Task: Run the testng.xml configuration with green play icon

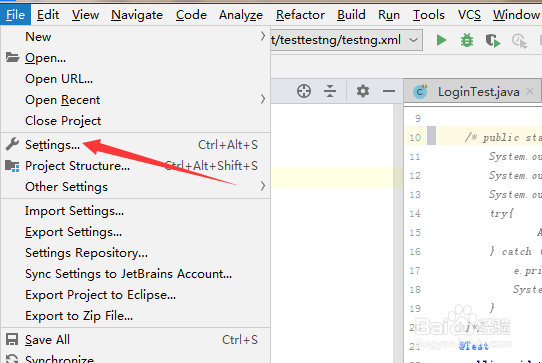Action: (441, 40)
